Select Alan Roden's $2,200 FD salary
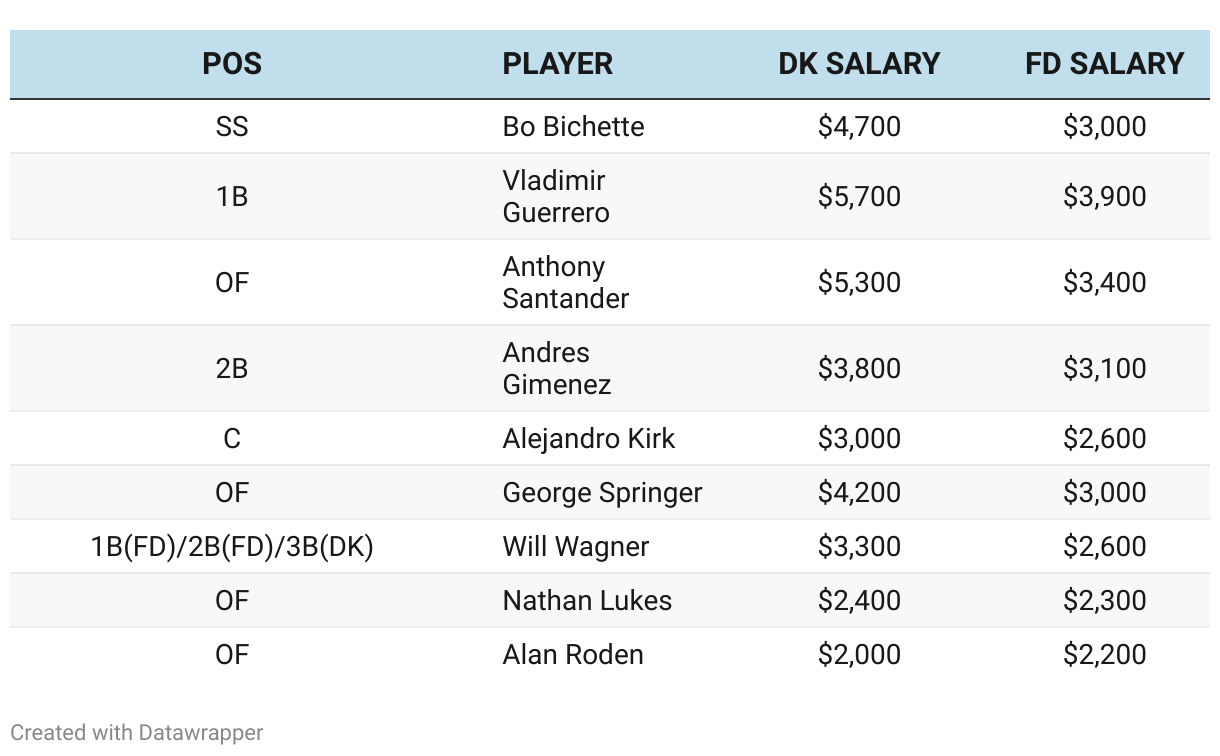Screen dimensions: 1220x756 [x=1104, y=655]
